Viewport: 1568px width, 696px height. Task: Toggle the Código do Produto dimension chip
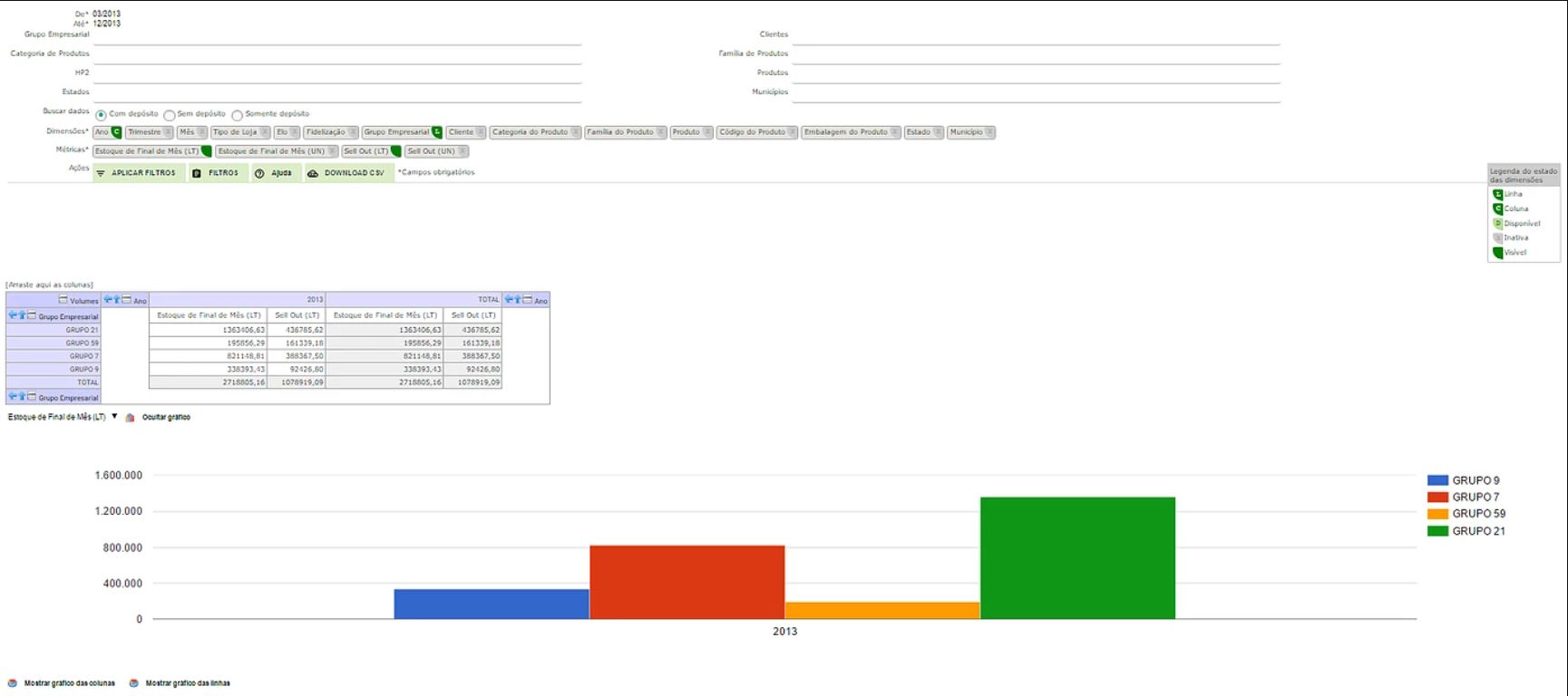click(x=756, y=132)
